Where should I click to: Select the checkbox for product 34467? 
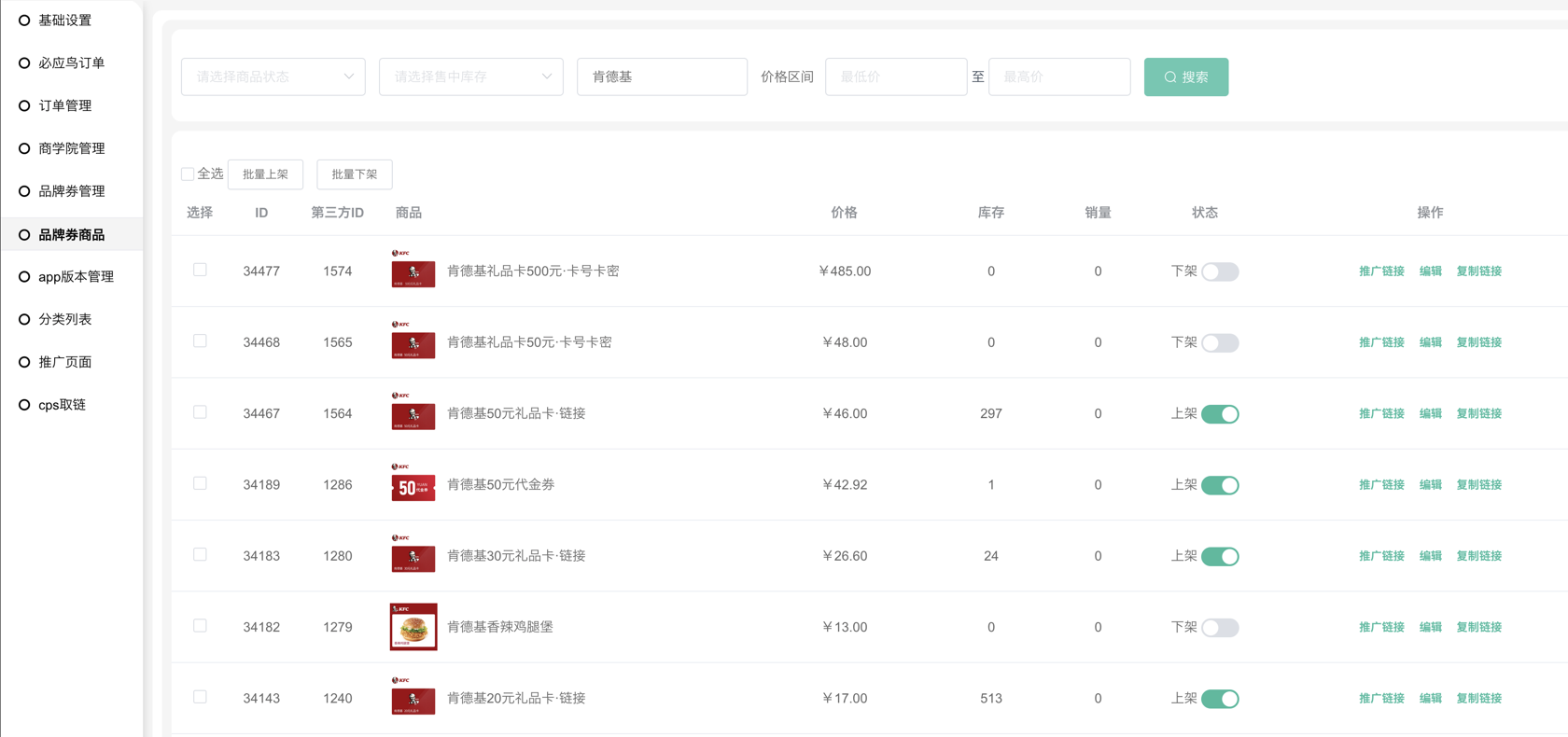pyautogui.click(x=200, y=411)
